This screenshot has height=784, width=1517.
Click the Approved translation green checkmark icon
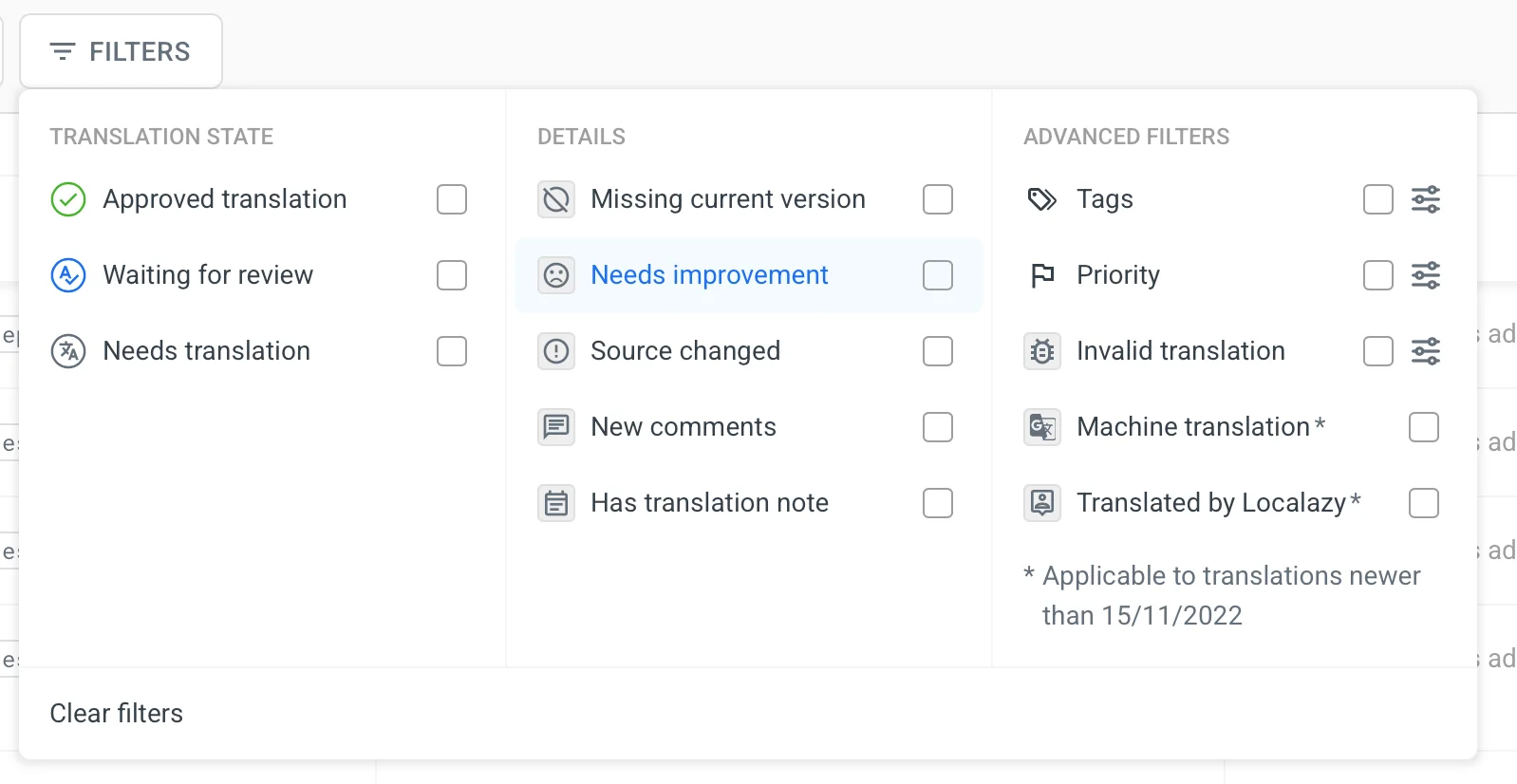coord(68,199)
